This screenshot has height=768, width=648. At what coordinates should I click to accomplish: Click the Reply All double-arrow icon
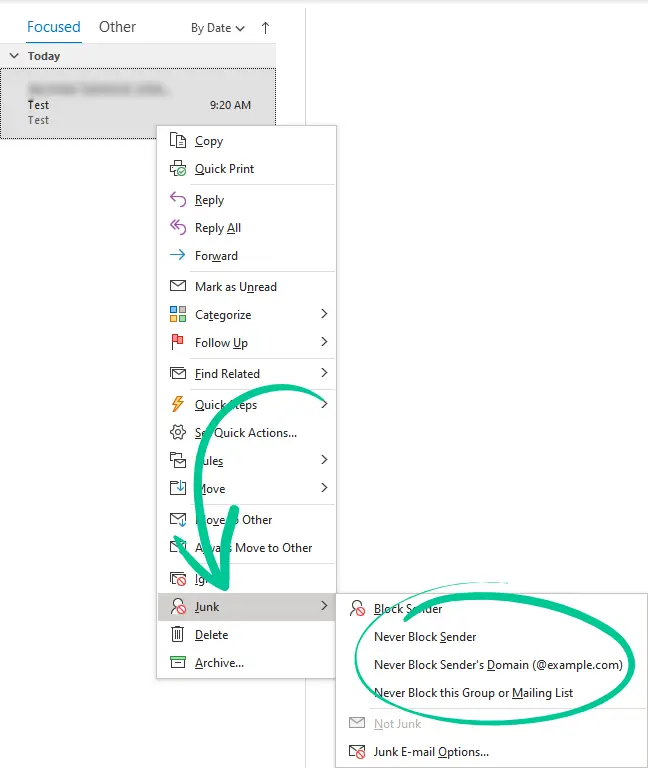click(x=178, y=228)
